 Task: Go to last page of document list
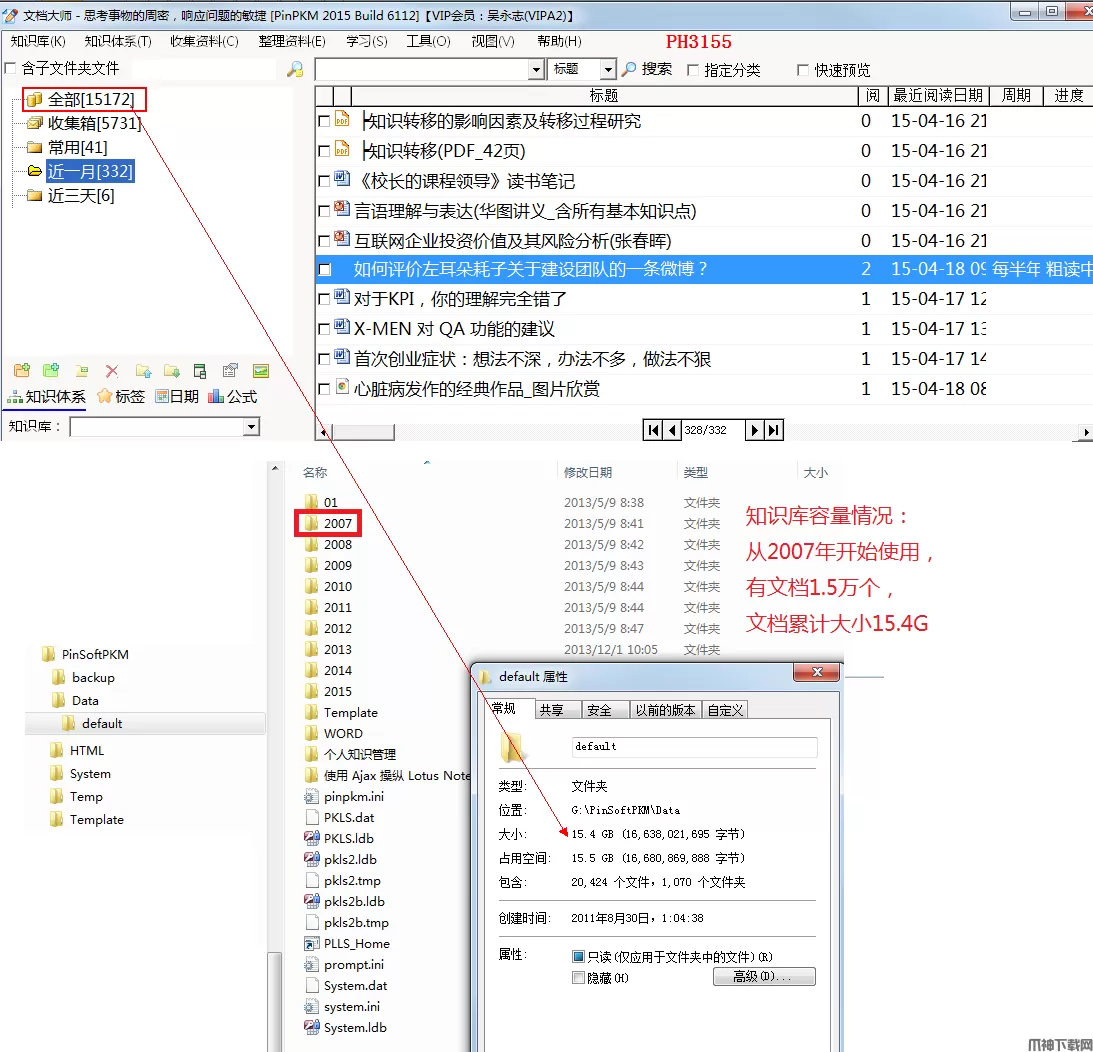pyautogui.click(x=774, y=430)
